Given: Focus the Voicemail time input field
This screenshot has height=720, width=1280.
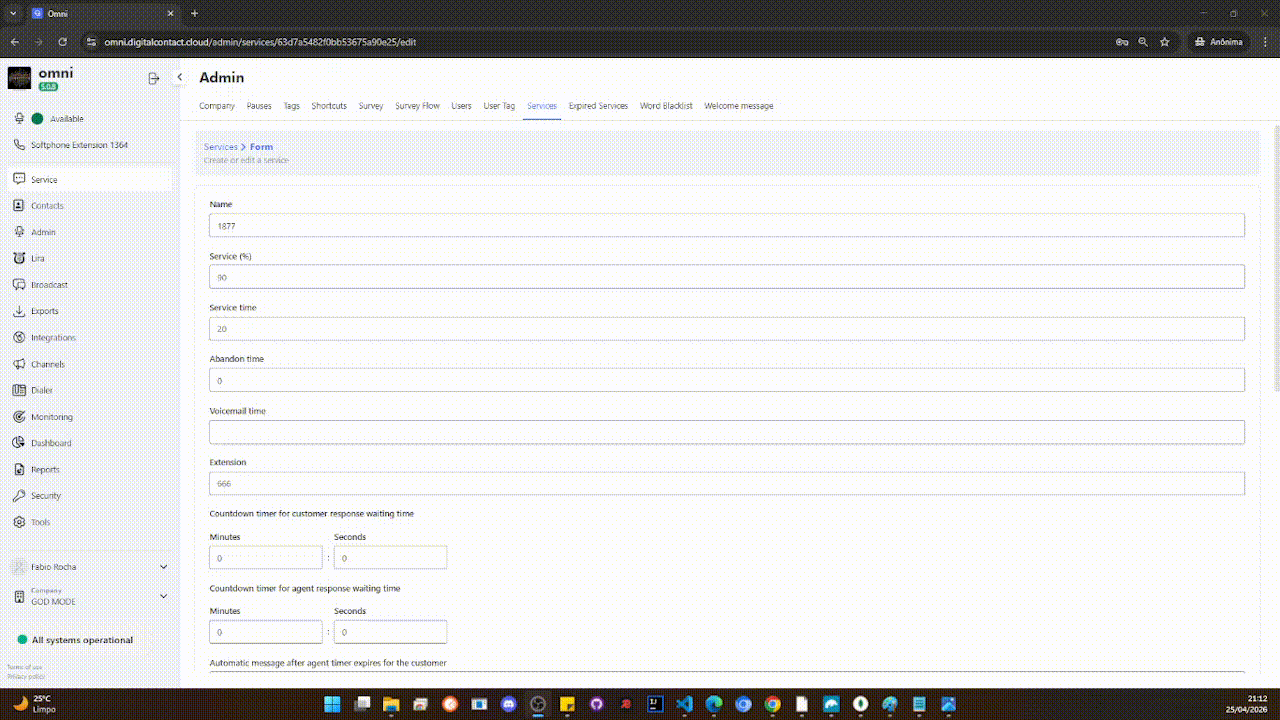Looking at the screenshot, I should pos(727,432).
